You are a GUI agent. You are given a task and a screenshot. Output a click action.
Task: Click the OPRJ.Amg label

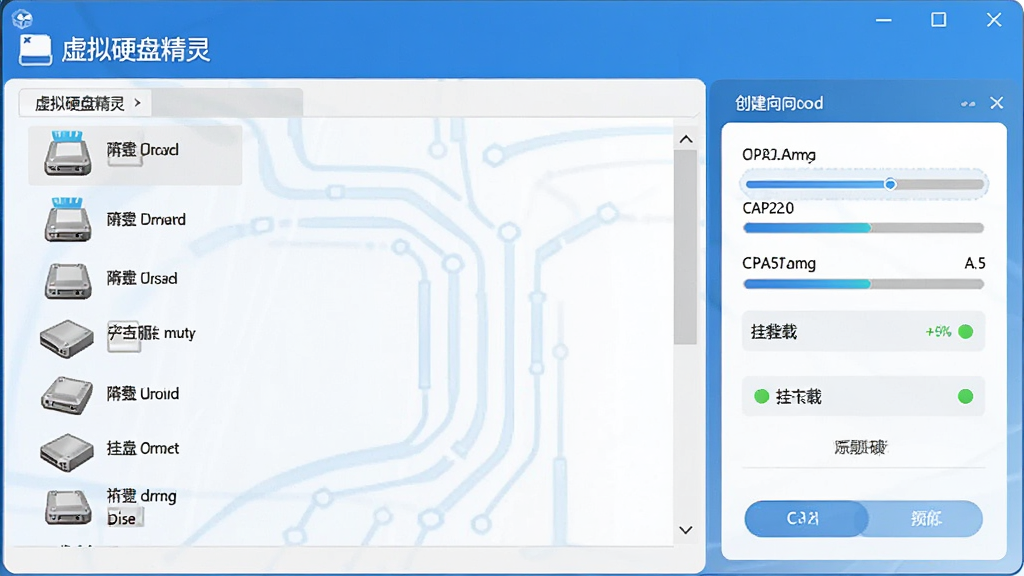pyautogui.click(x=778, y=155)
